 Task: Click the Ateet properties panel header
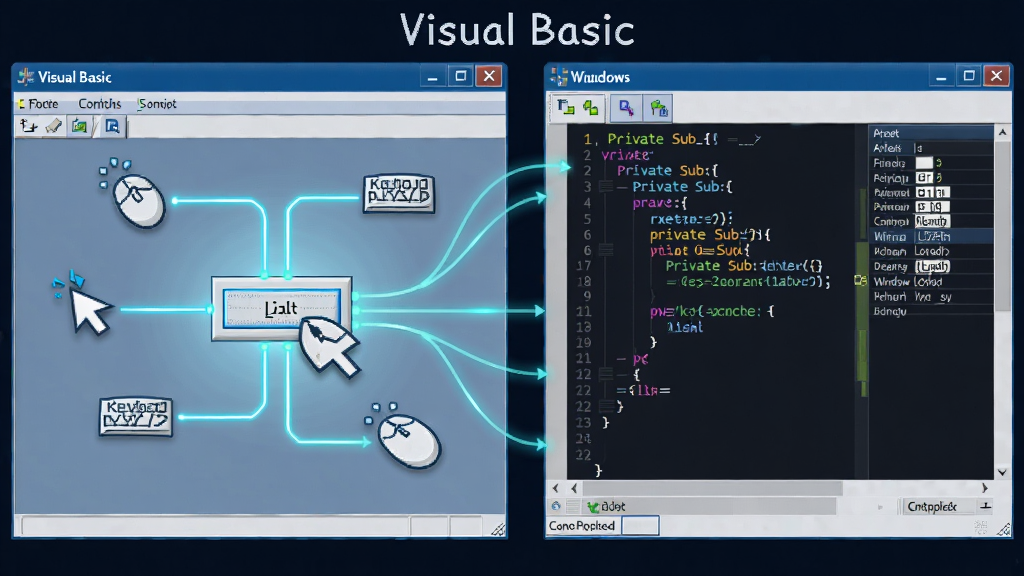pos(931,133)
